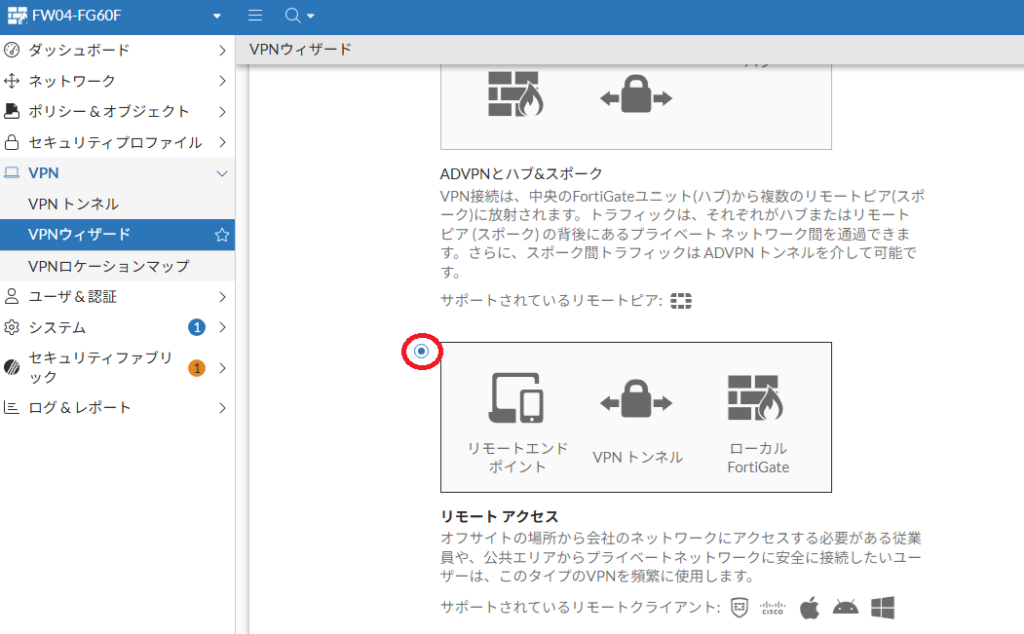Click the firewall icon in ADVPN card
1024x634 pixels.
(515, 93)
